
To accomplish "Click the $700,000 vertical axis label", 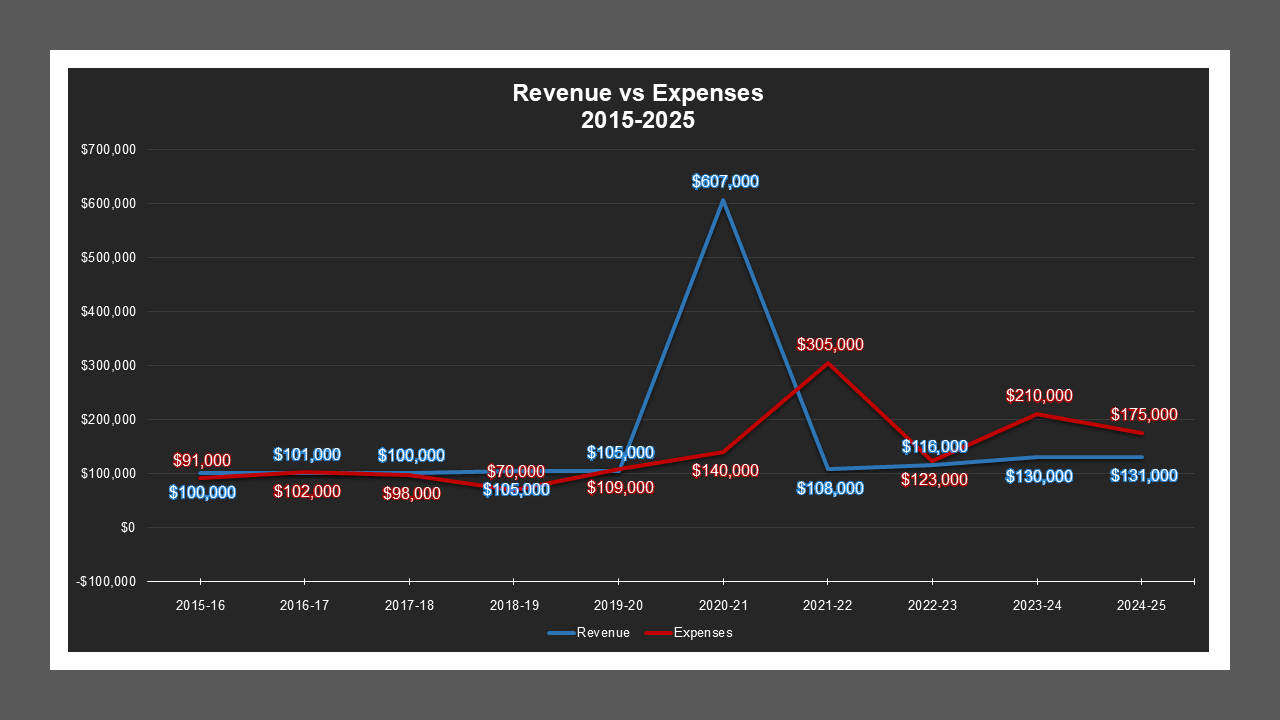I will pyautogui.click(x=110, y=150).
